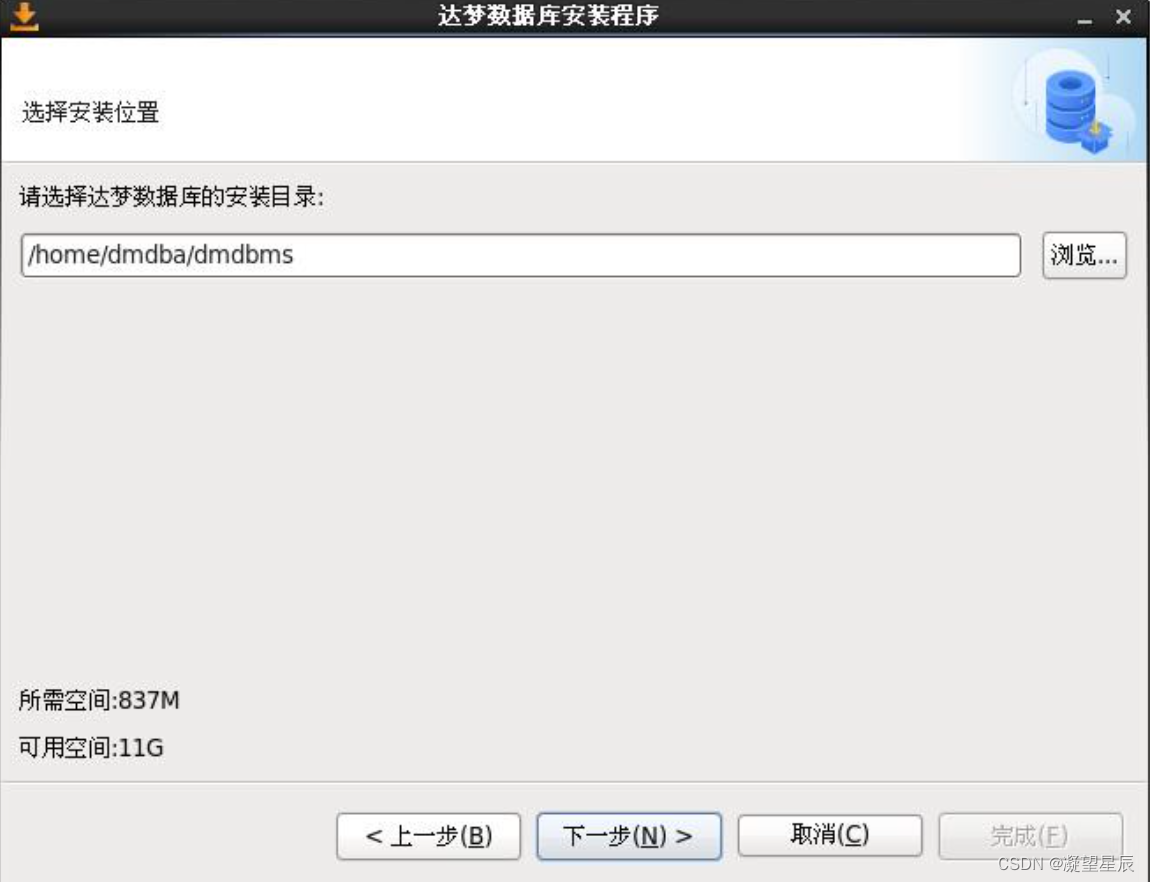Viewport: 1150px width, 882px height.
Task: Click the installer download icon in title bar
Action: pyautogui.click(x=24, y=17)
